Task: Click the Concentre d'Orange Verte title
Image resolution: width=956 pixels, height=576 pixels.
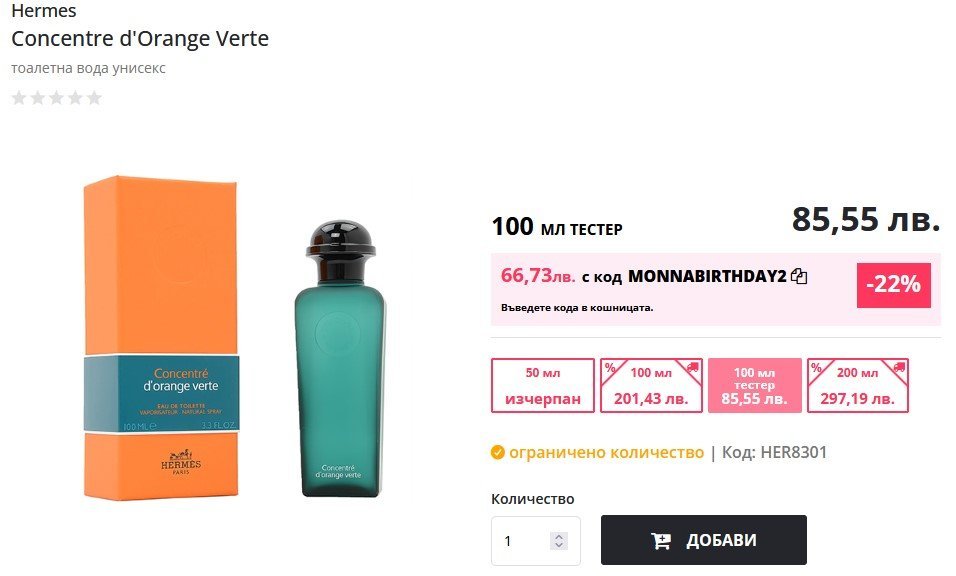Action: pyautogui.click(x=140, y=39)
